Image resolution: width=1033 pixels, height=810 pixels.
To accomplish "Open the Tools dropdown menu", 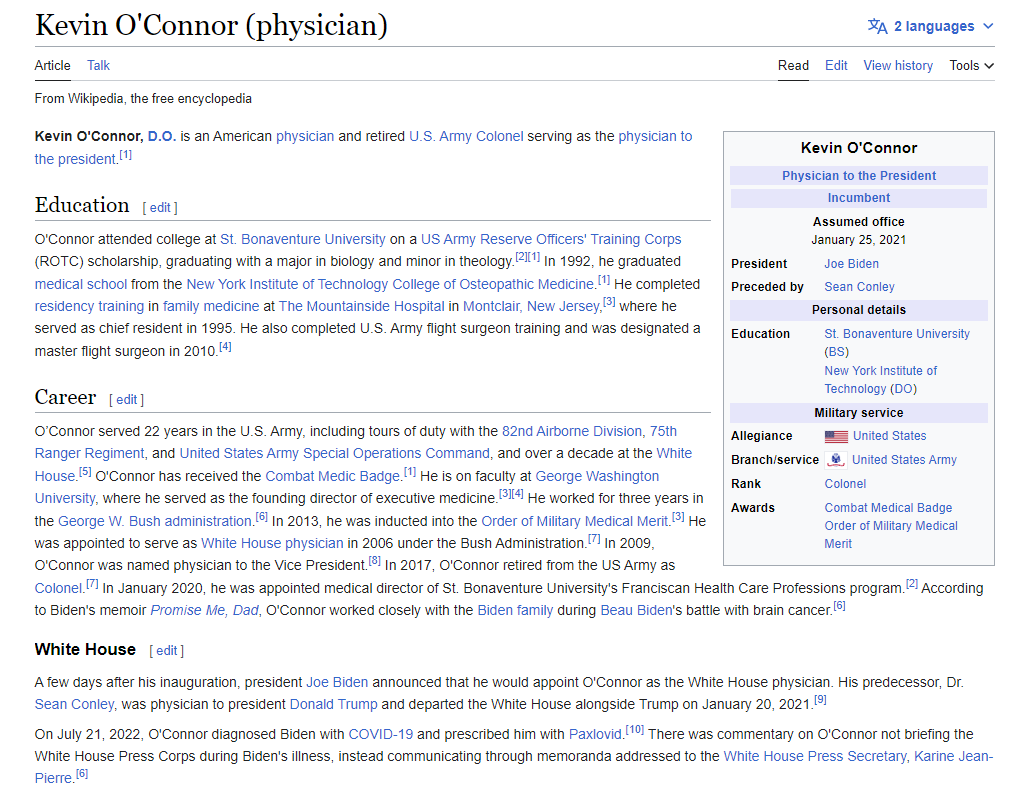I will coord(971,65).
